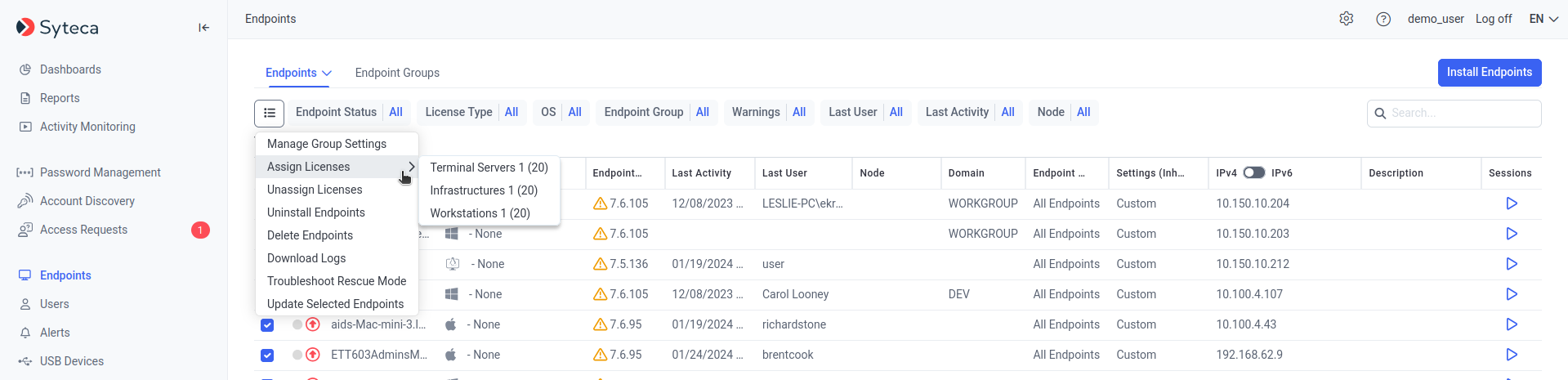1568x380 pixels.
Task: Click the Install Endpoints button
Action: point(1490,72)
